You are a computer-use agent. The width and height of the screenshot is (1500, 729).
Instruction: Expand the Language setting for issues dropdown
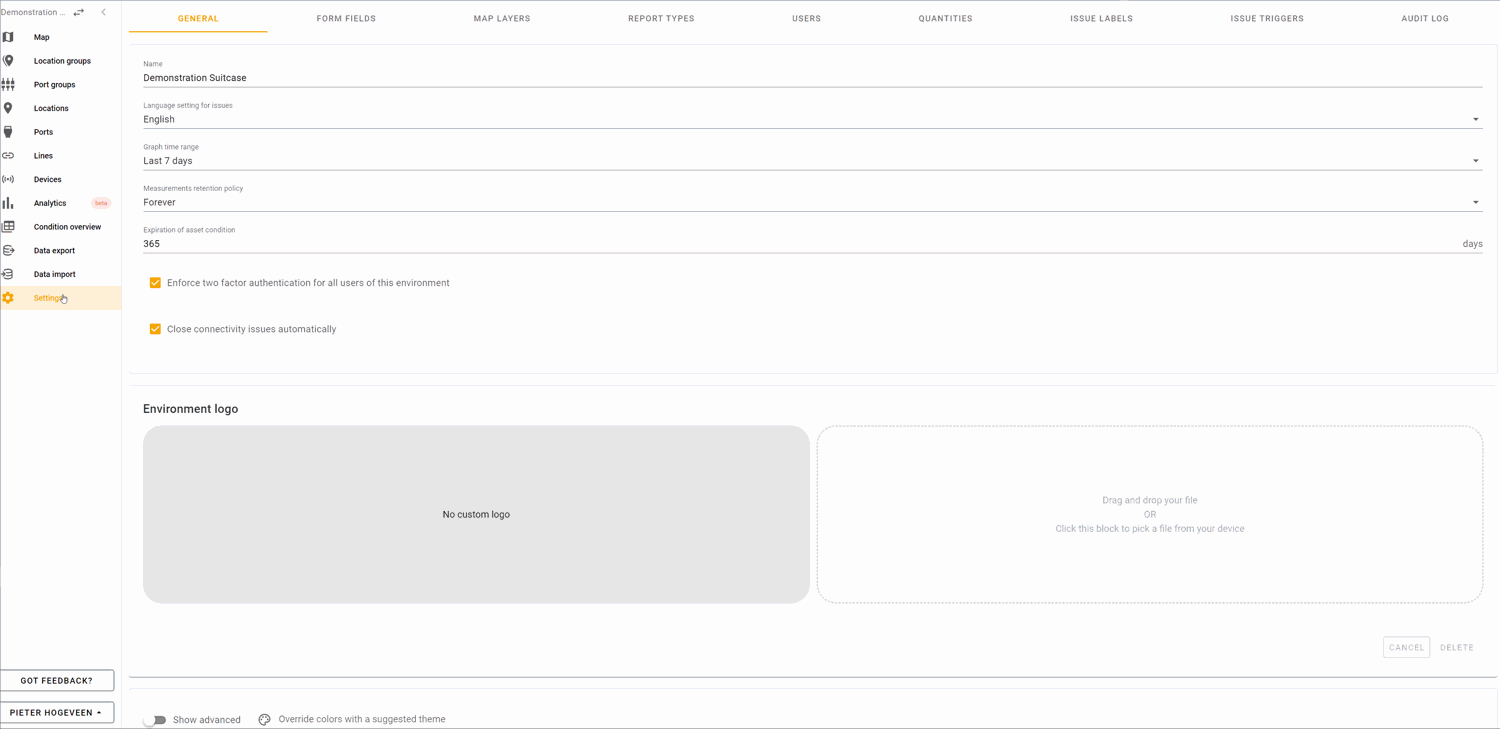(1475, 120)
